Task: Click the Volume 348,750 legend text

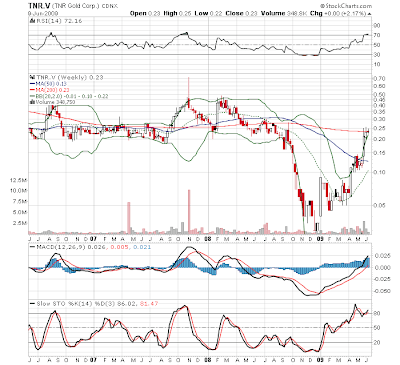Action: 55,102
